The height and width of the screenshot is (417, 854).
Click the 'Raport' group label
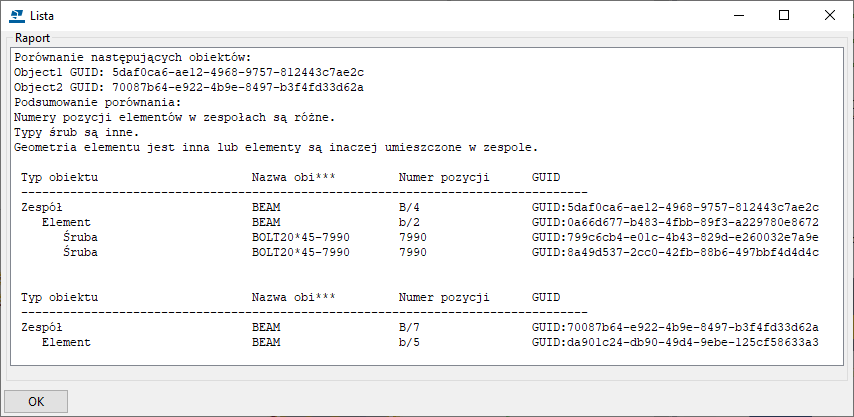point(33,38)
